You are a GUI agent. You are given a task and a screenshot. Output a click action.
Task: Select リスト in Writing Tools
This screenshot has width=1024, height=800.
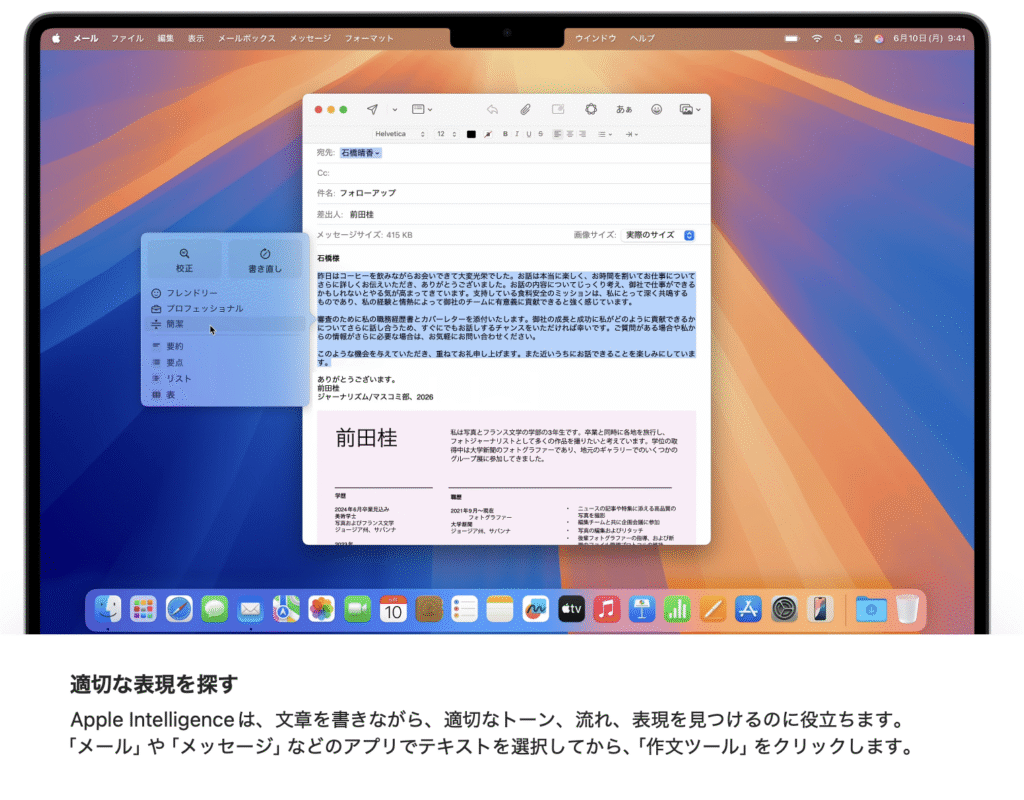pyautogui.click(x=225, y=379)
